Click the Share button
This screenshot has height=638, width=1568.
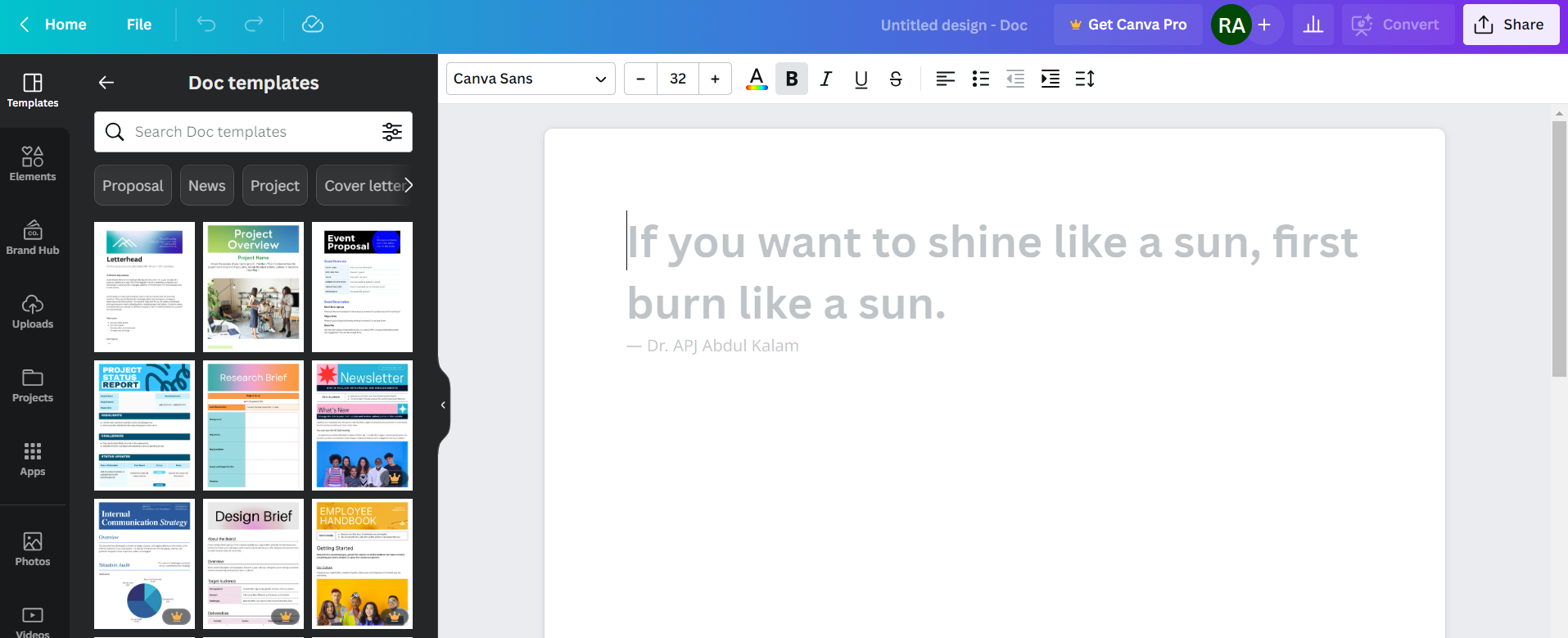[x=1512, y=25]
